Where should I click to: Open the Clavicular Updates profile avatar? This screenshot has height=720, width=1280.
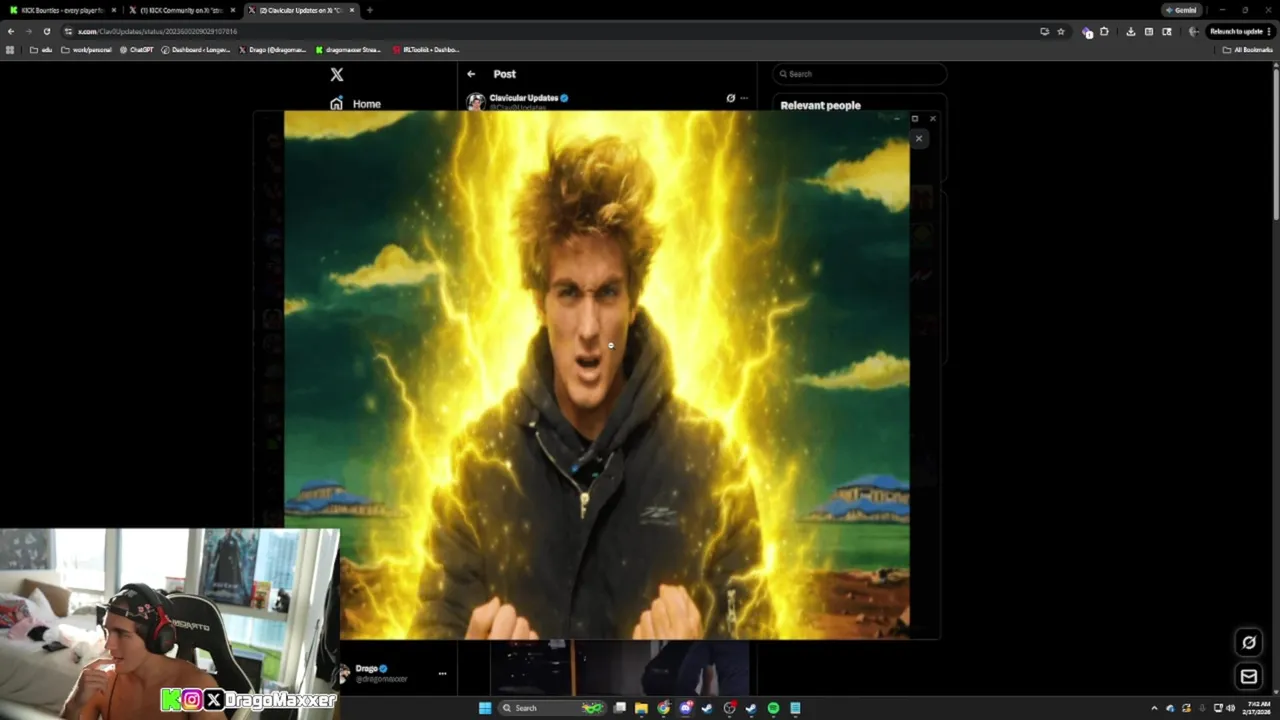tap(476, 101)
